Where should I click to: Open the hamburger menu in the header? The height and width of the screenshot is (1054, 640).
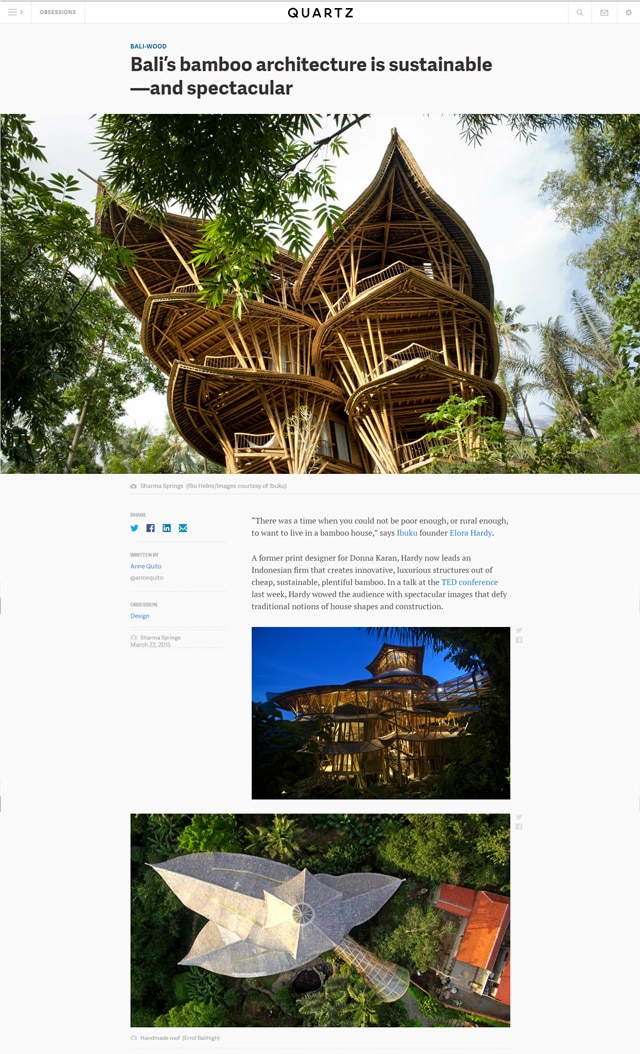click(x=15, y=12)
